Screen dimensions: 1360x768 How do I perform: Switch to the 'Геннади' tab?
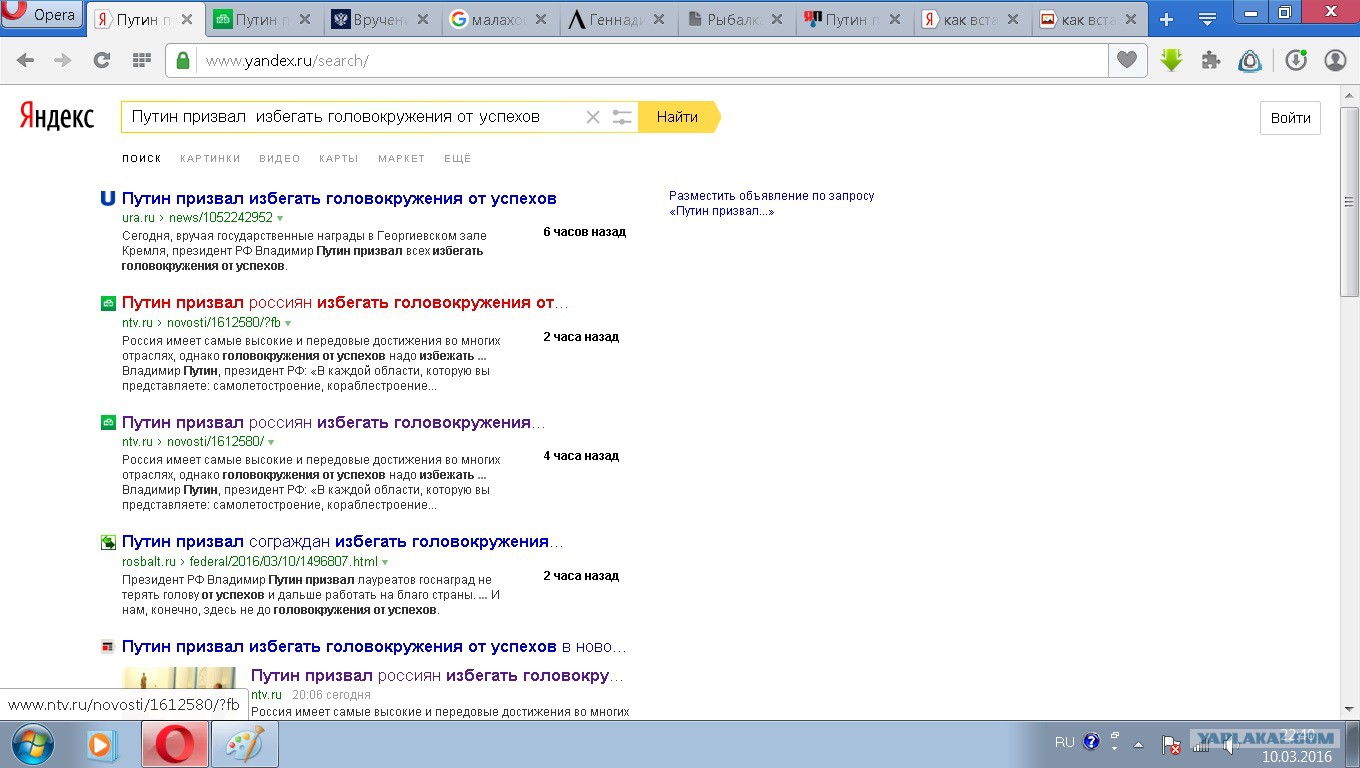[618, 19]
